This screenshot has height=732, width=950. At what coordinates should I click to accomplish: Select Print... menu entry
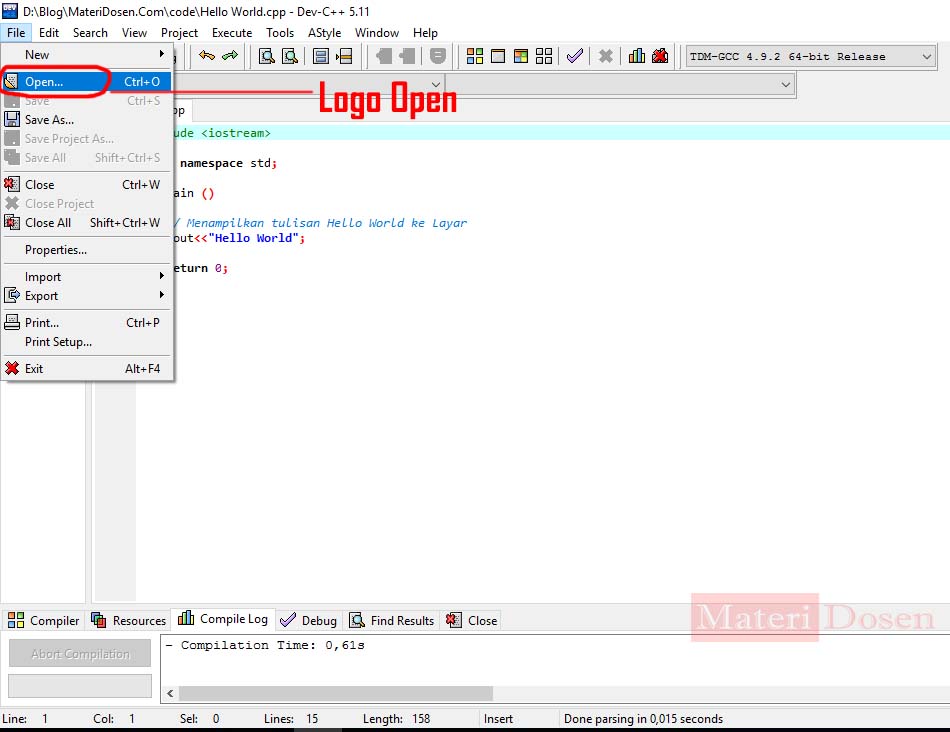87,322
